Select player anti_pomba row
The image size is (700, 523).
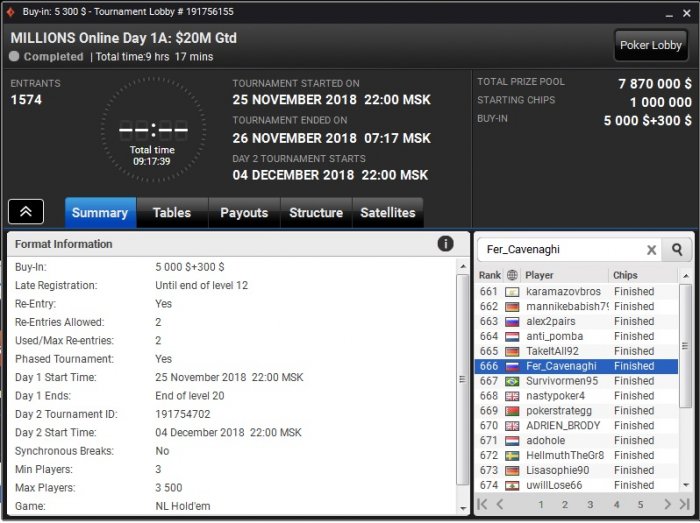click(577, 336)
